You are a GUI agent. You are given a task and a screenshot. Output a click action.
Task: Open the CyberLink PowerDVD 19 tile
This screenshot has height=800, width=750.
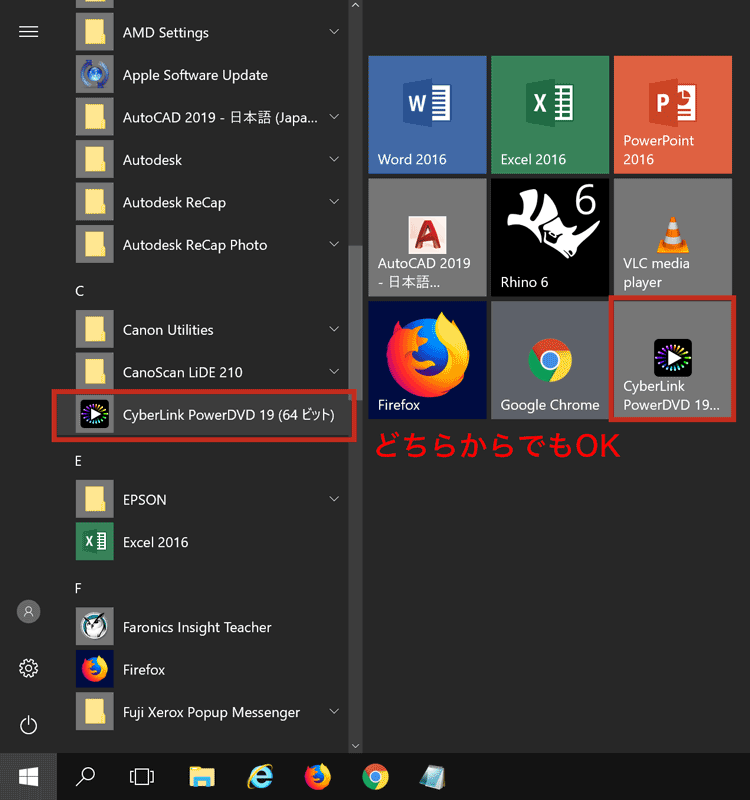(672, 360)
